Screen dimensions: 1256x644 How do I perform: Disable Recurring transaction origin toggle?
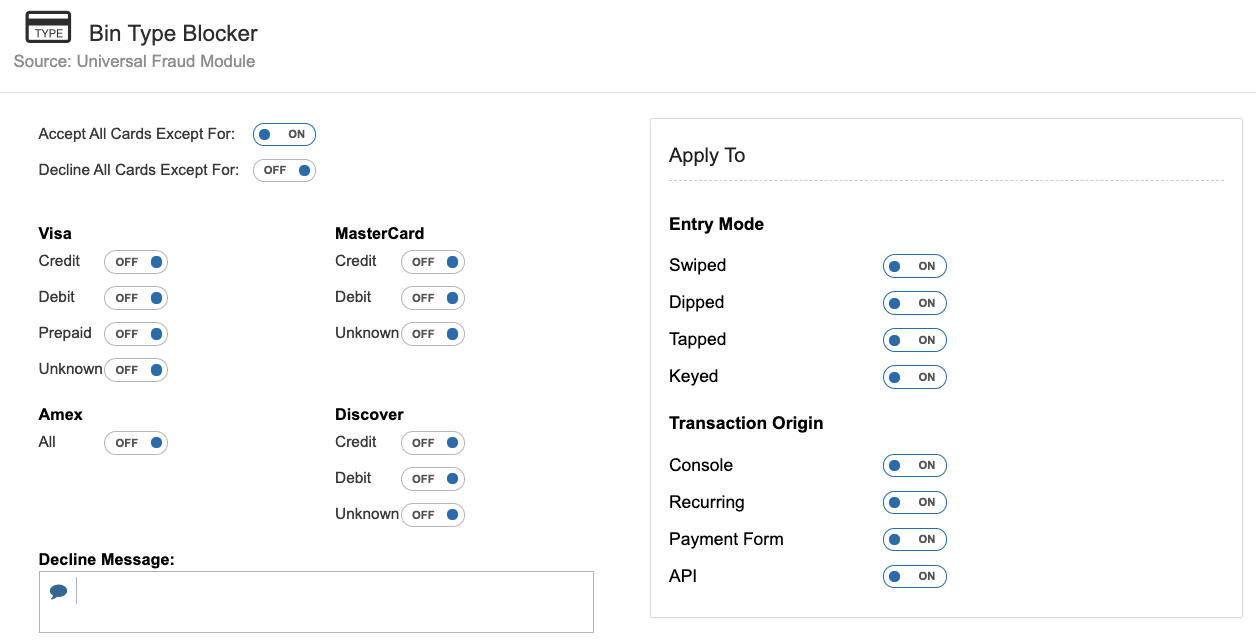[x=914, y=502]
